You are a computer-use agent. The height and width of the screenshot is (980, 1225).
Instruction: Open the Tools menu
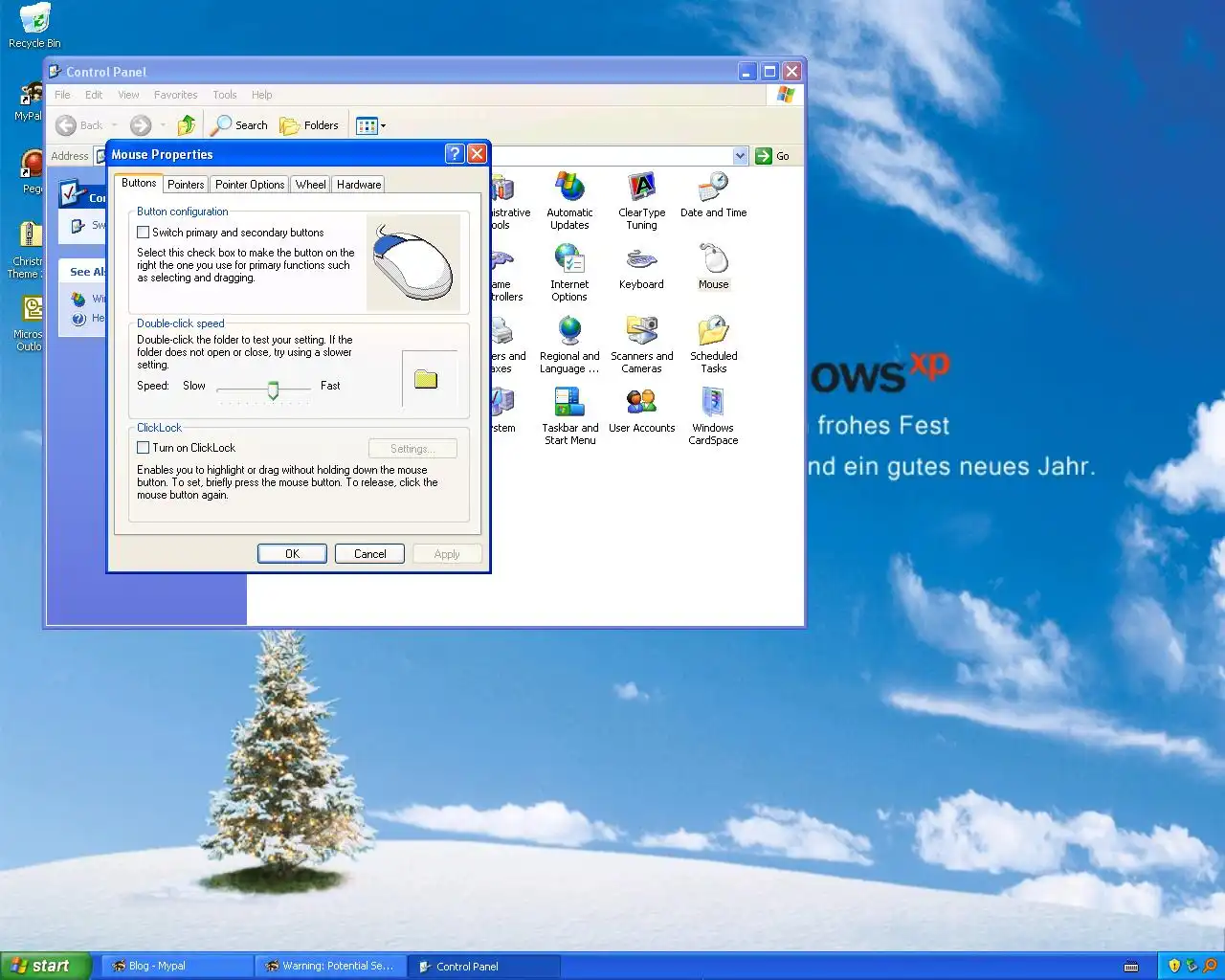tap(225, 95)
